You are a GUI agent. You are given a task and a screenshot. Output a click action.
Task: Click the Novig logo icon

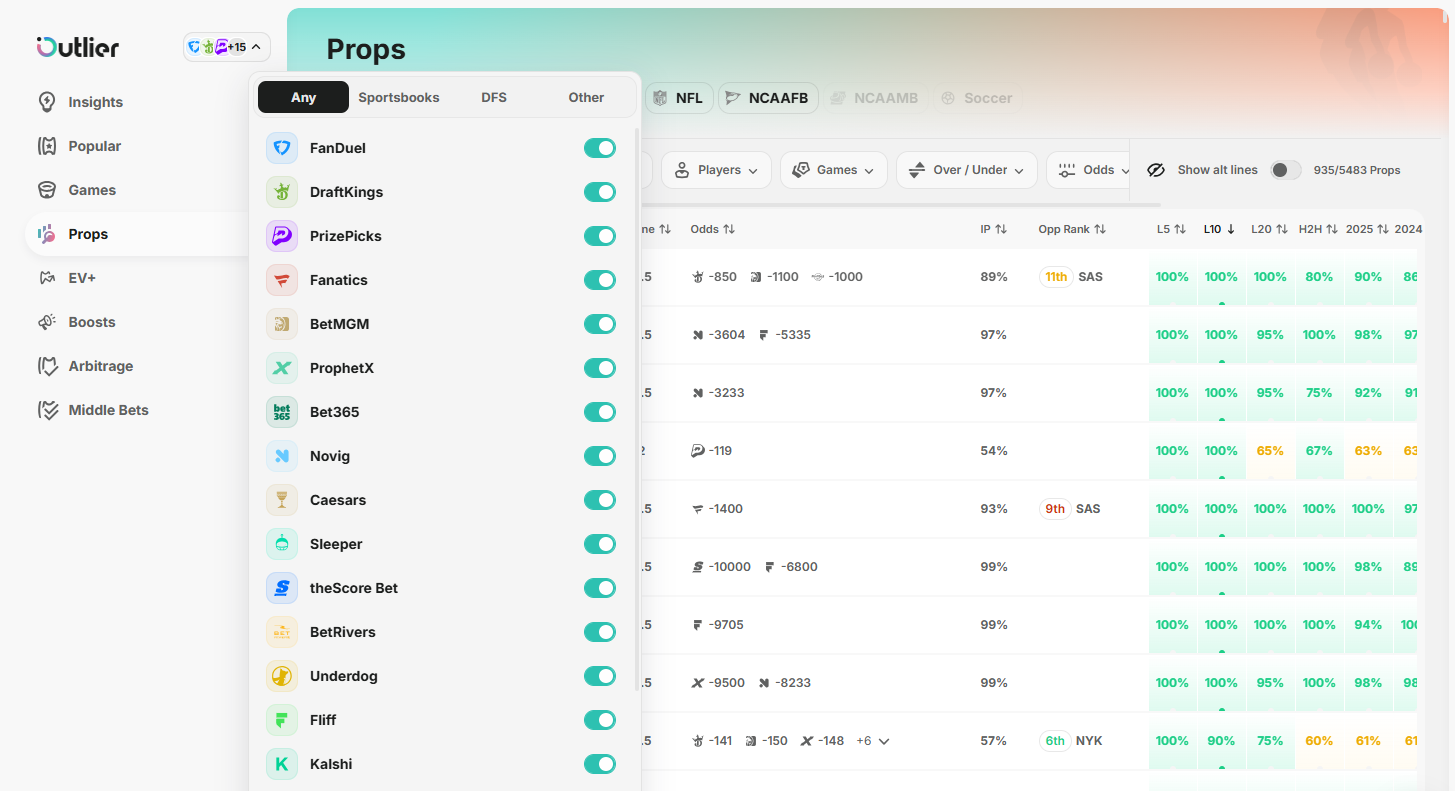(282, 456)
